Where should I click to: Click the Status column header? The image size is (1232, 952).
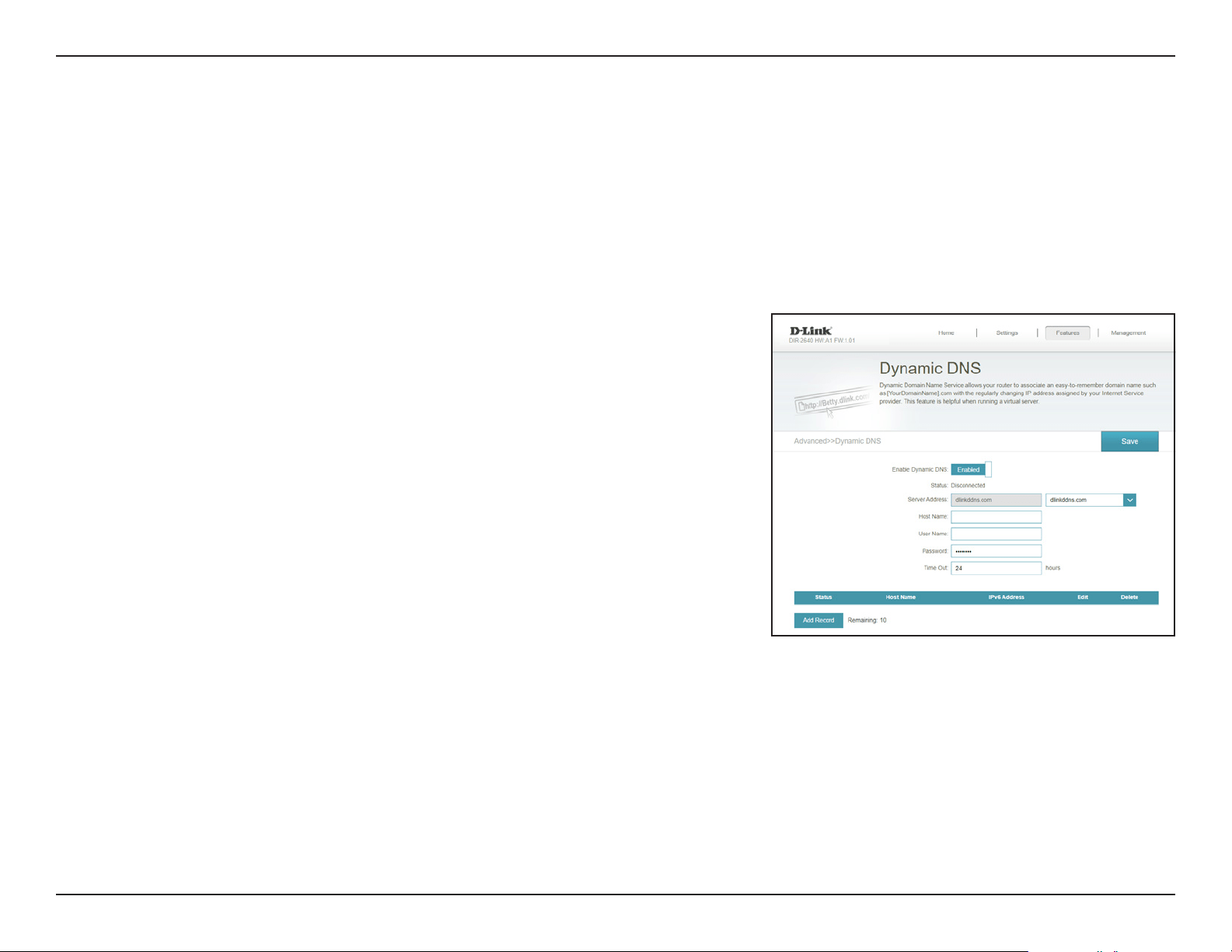(x=823, y=598)
